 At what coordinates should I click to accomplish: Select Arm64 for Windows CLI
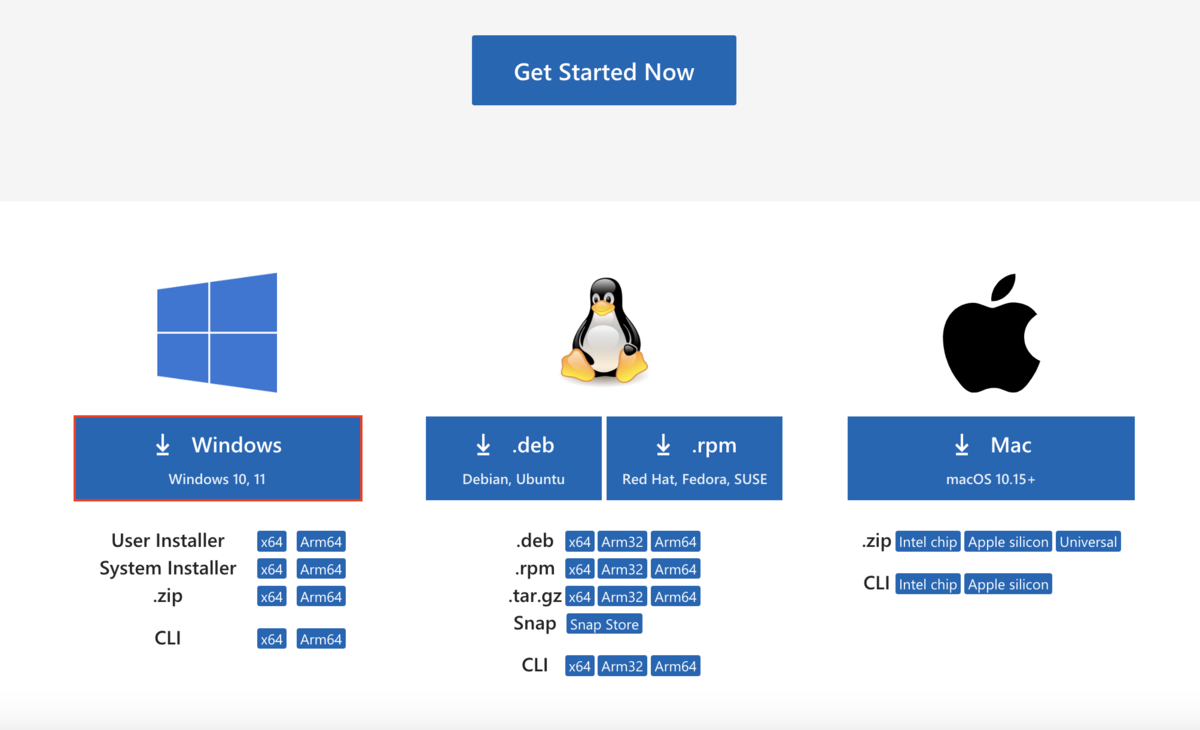(321, 639)
